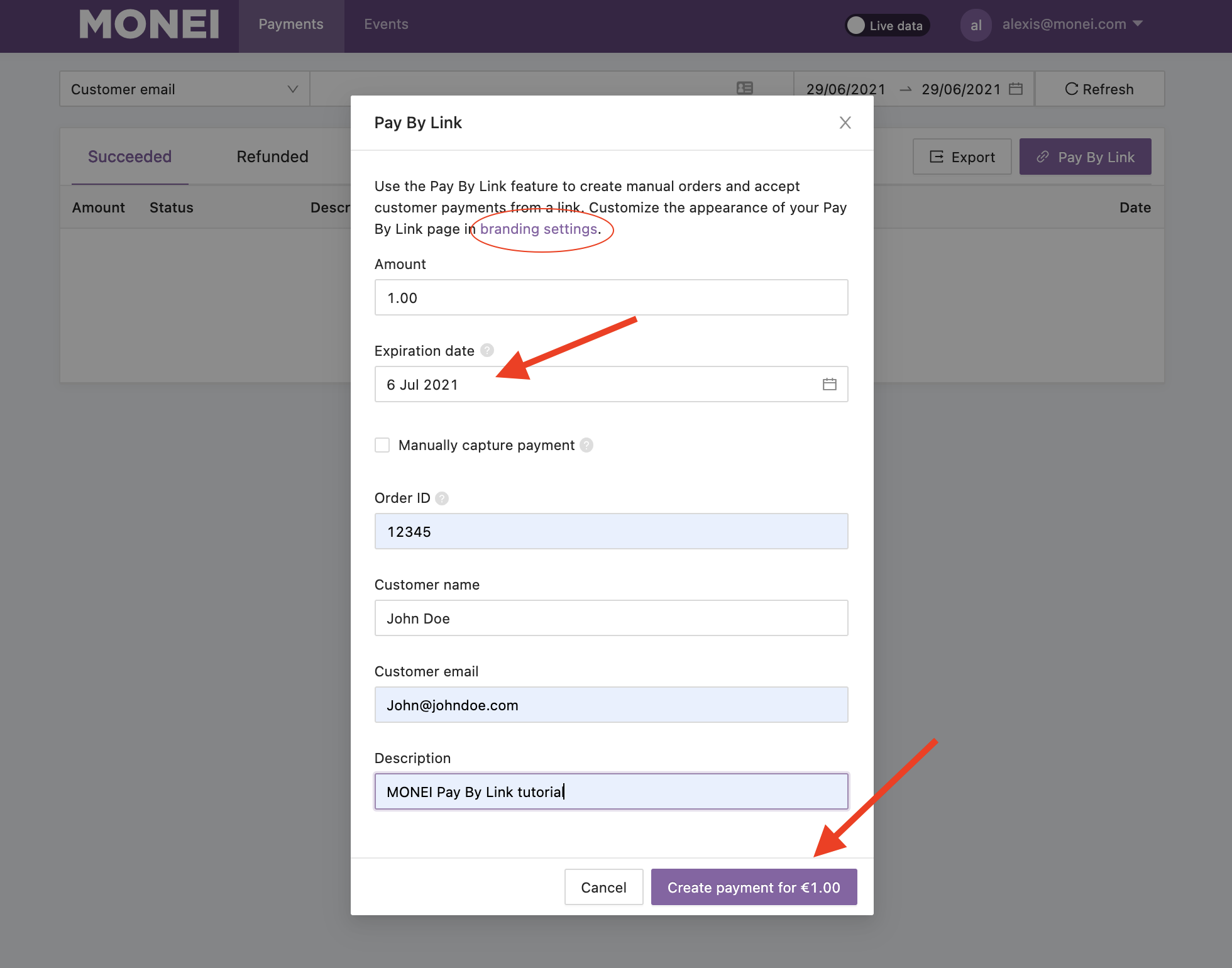Click the card icon in search field
The height and width of the screenshot is (968, 1232).
745,88
